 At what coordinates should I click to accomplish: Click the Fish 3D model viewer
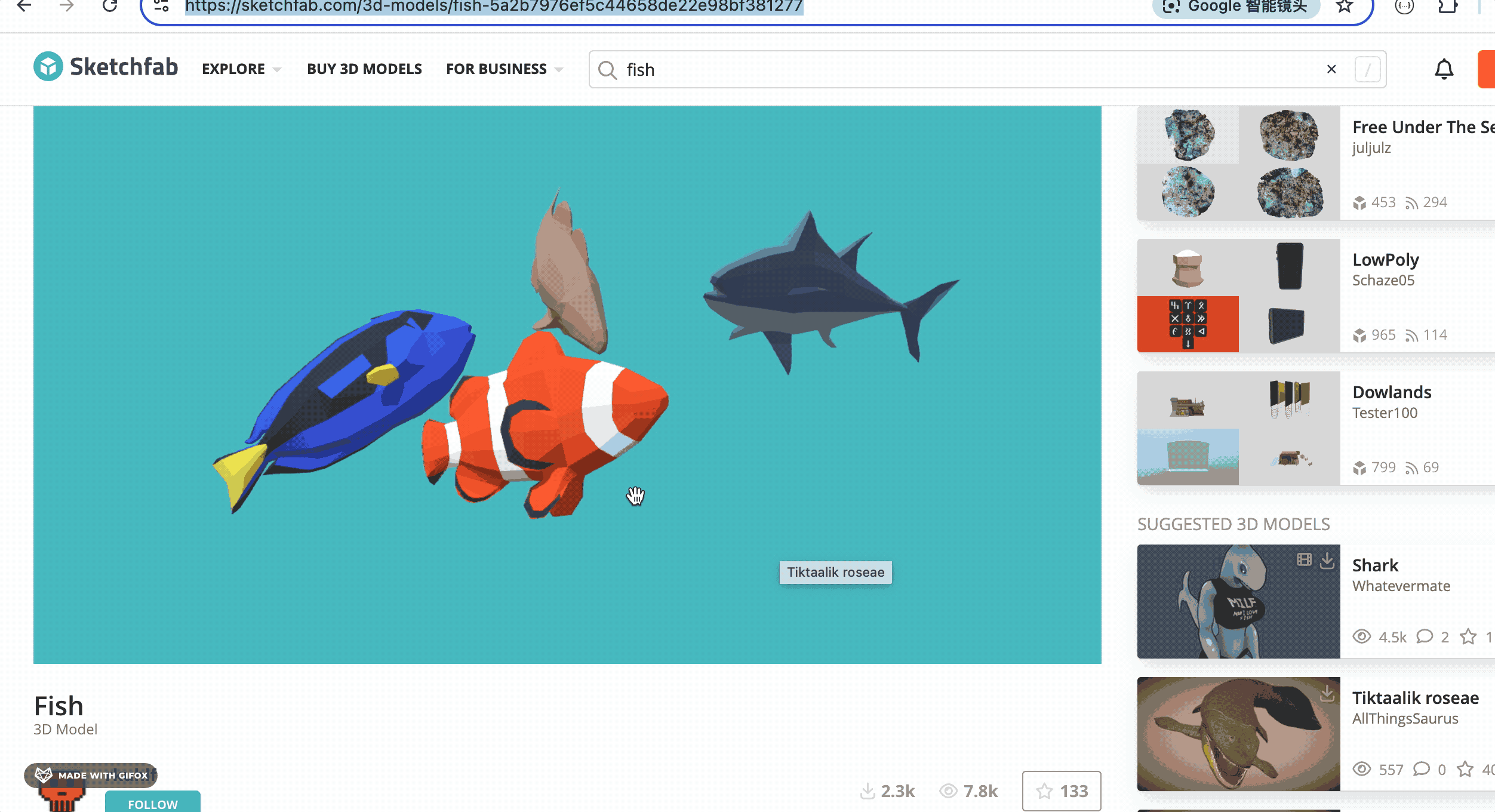567,385
